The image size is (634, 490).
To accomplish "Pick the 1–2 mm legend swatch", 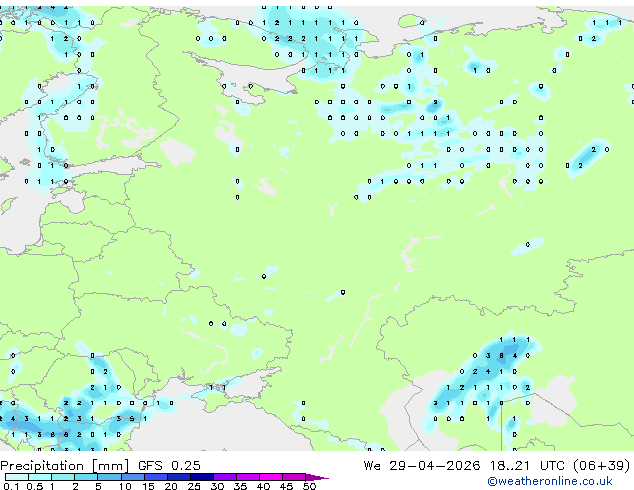I will click(x=63, y=477).
